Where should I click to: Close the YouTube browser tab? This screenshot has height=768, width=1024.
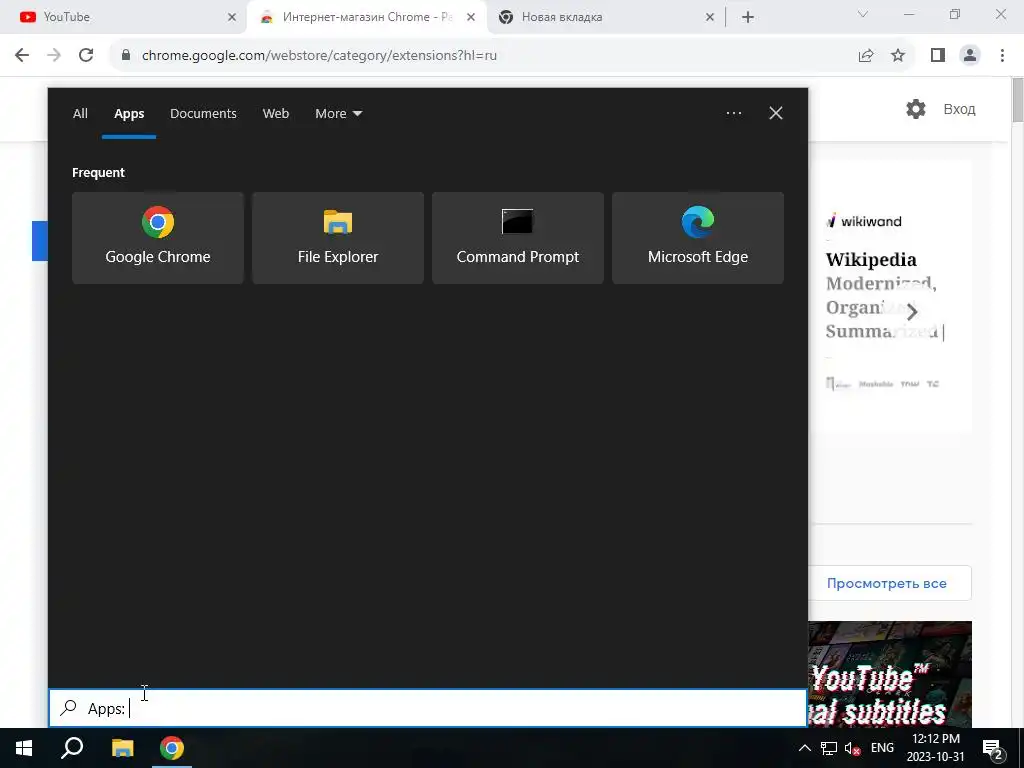point(232,17)
